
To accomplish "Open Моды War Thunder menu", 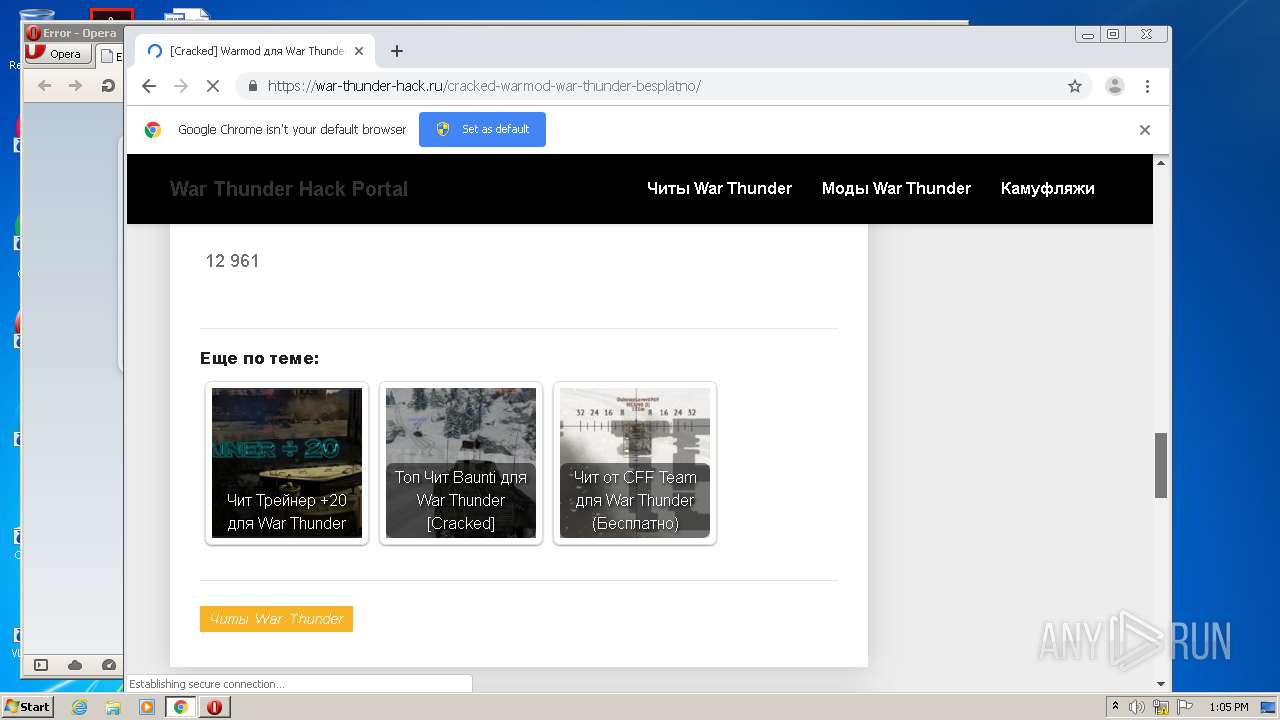I will [896, 188].
